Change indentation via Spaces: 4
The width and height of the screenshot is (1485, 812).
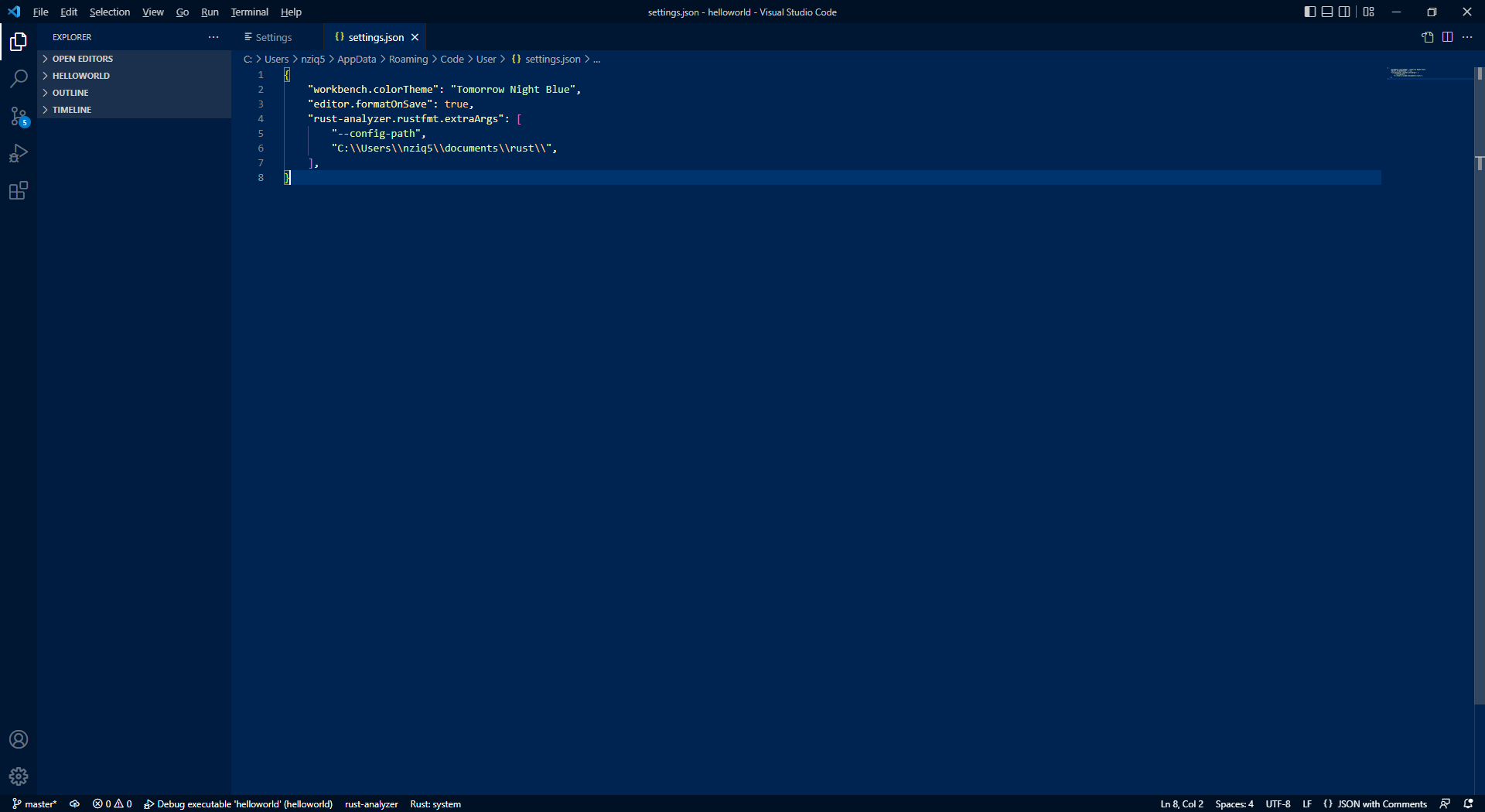[x=1234, y=804]
